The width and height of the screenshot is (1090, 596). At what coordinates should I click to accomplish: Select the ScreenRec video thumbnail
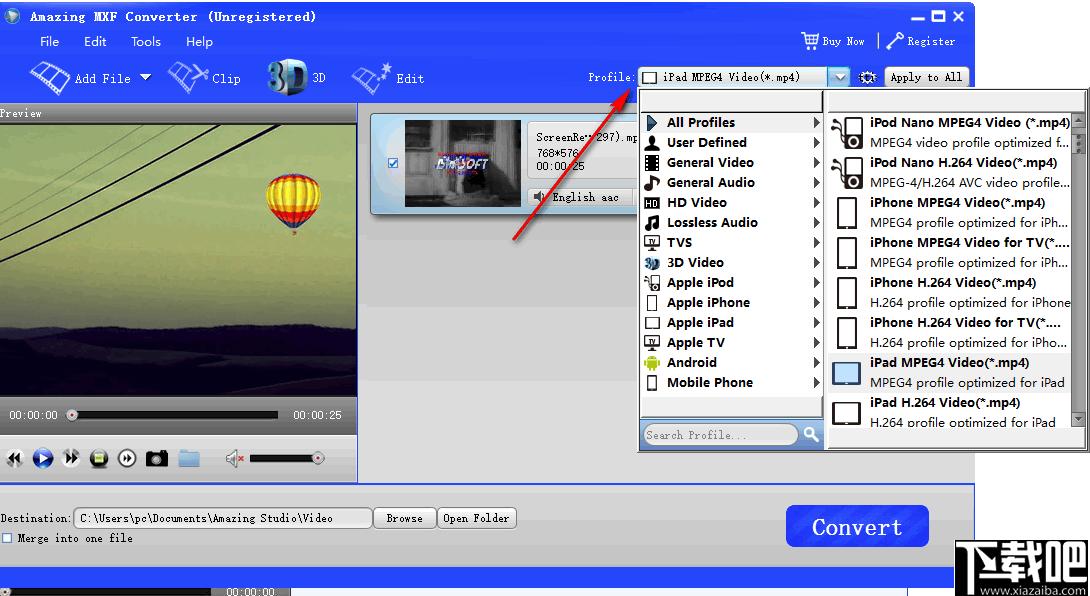click(x=462, y=163)
